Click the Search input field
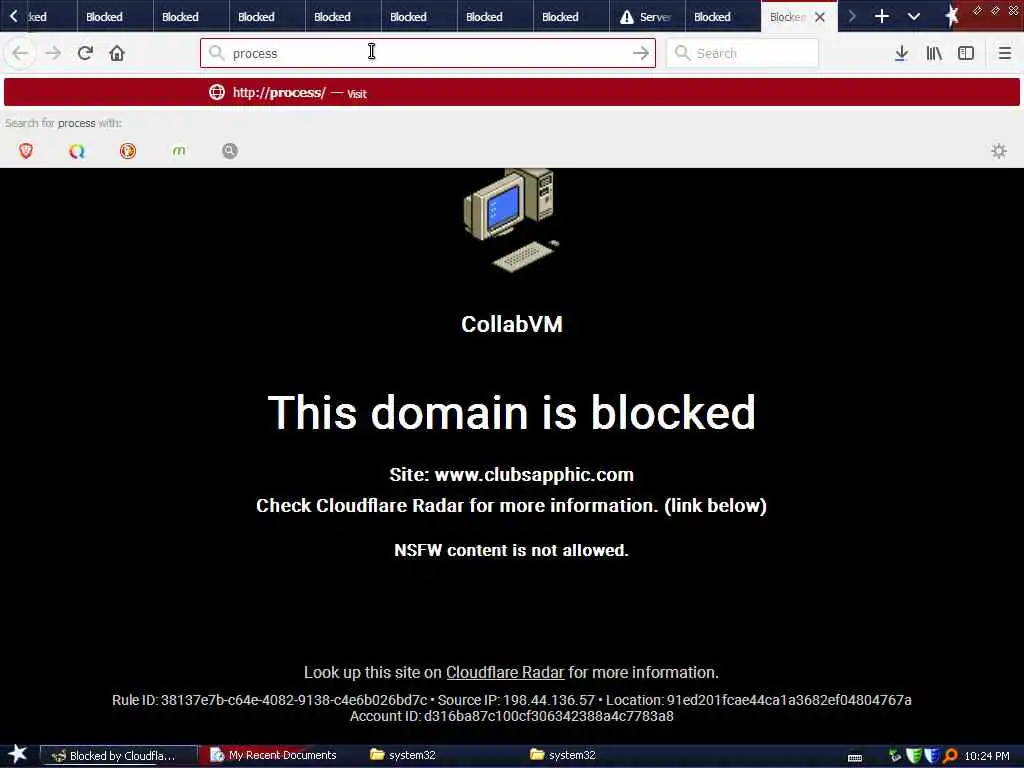Image resolution: width=1024 pixels, height=768 pixels. [742, 53]
